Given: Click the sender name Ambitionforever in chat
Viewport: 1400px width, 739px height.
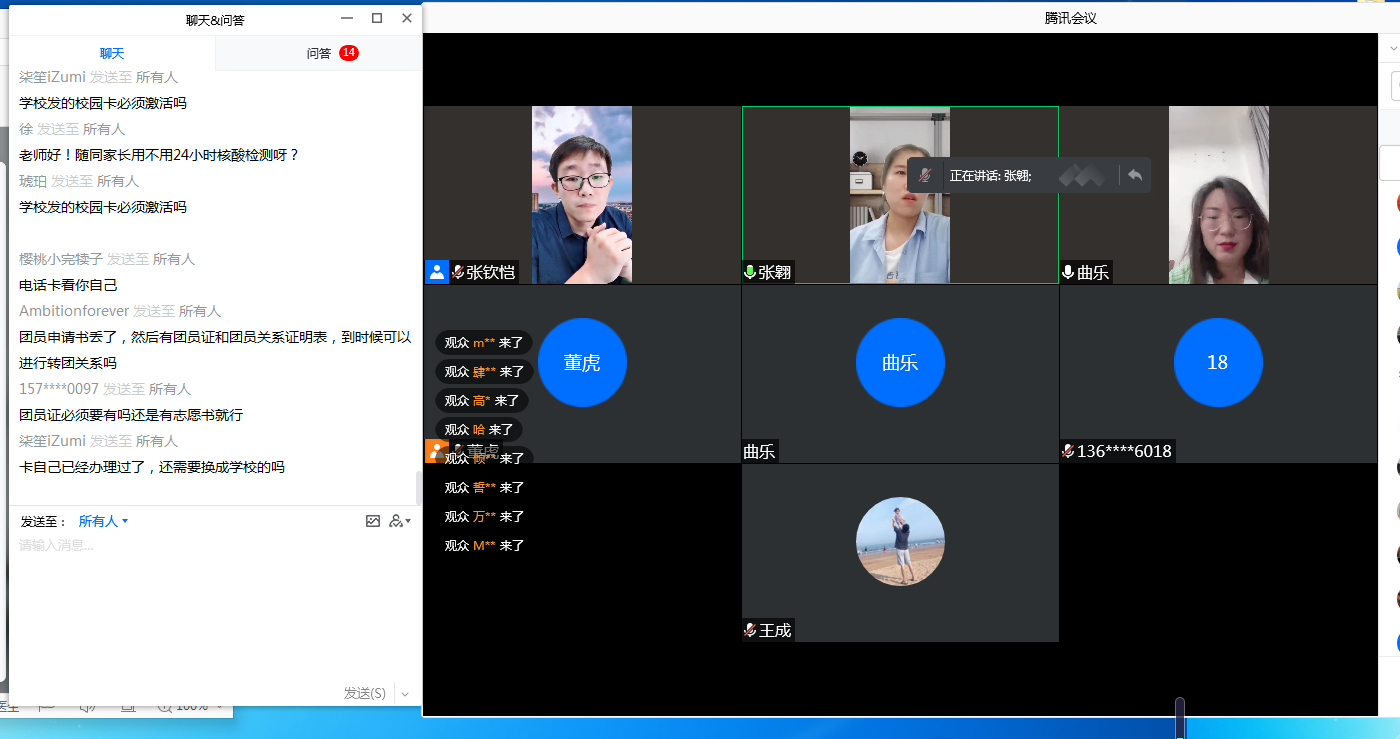Looking at the screenshot, I should [73, 311].
